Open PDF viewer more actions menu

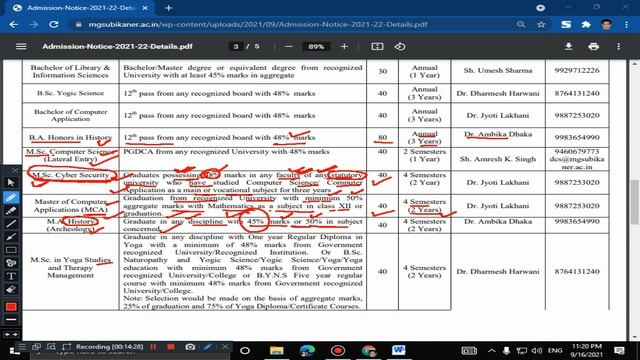(619, 47)
